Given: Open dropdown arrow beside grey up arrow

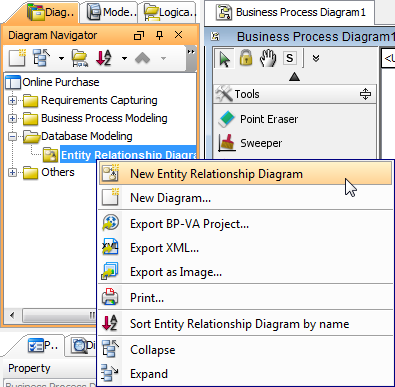Looking at the screenshot, I should pos(163,58).
